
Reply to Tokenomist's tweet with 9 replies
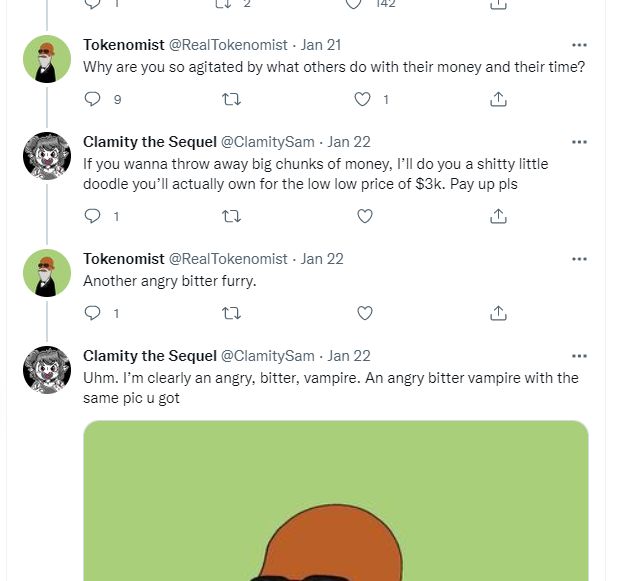click(x=93, y=99)
